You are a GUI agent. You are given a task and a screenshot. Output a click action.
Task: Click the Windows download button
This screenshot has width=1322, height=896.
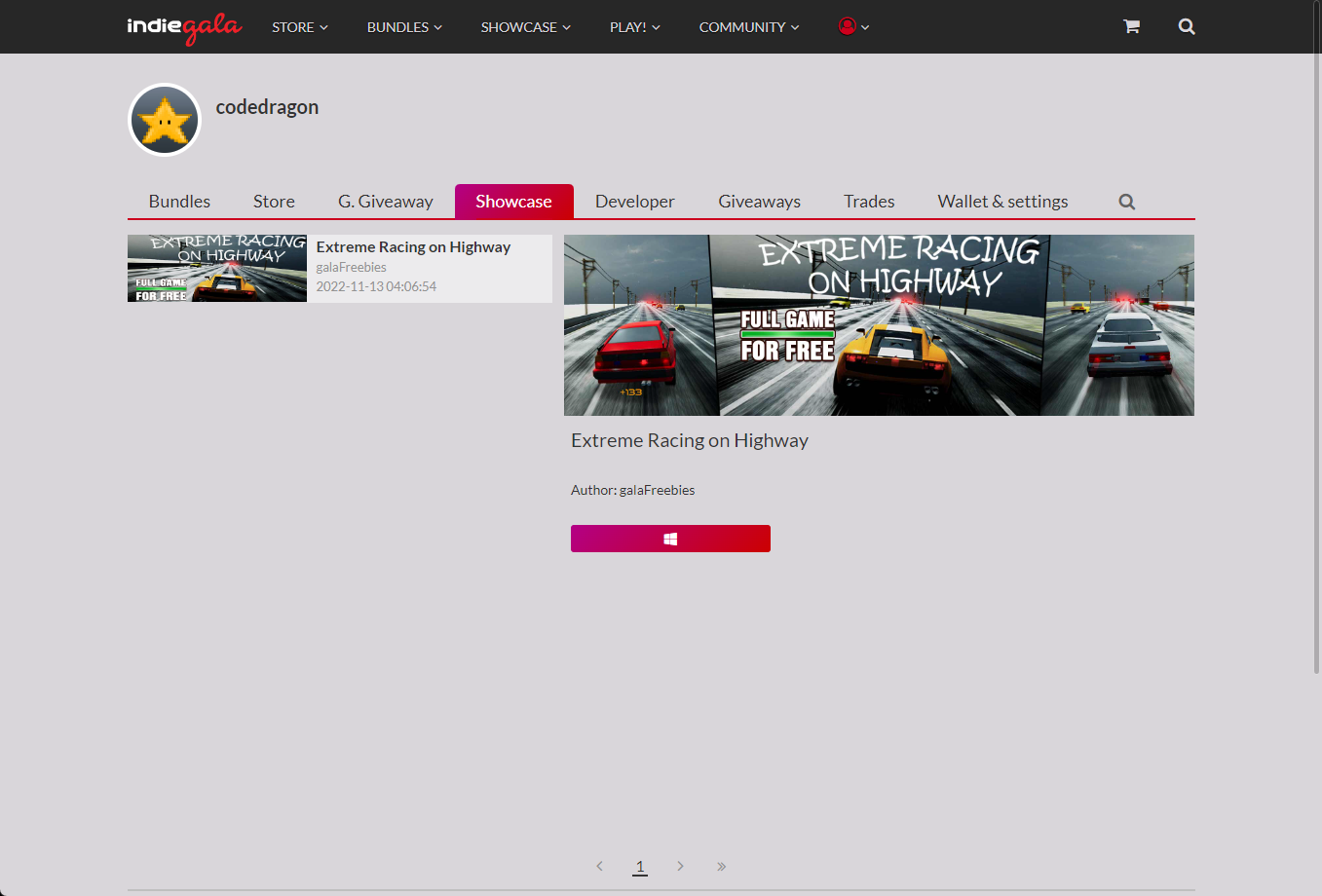(670, 539)
